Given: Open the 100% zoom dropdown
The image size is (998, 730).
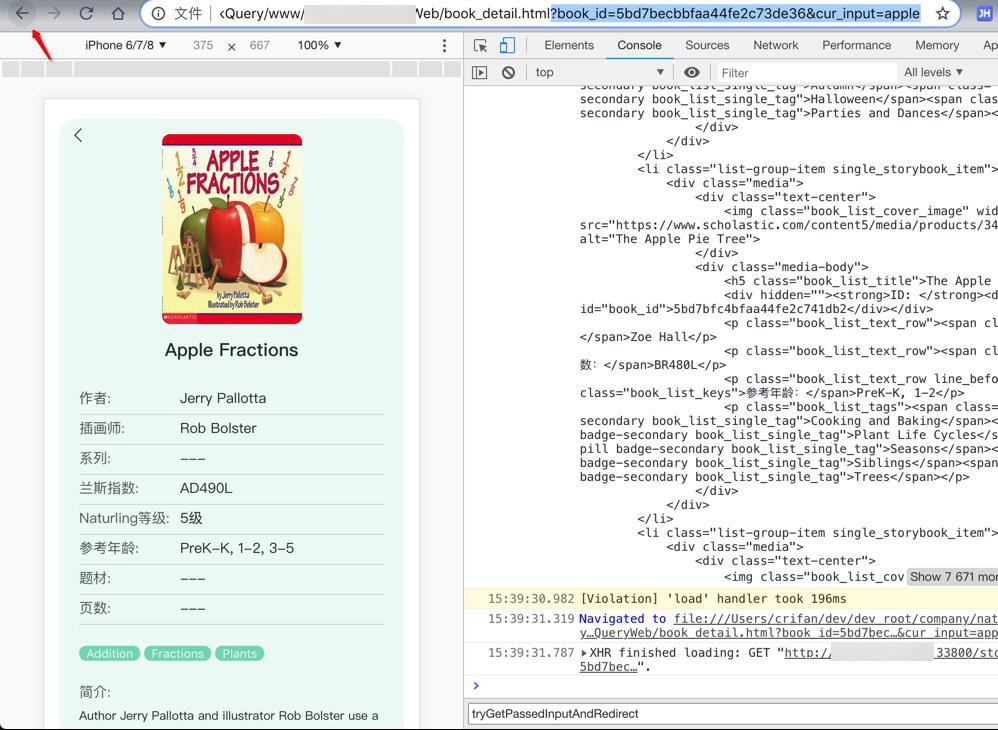Looking at the screenshot, I should [x=319, y=46].
